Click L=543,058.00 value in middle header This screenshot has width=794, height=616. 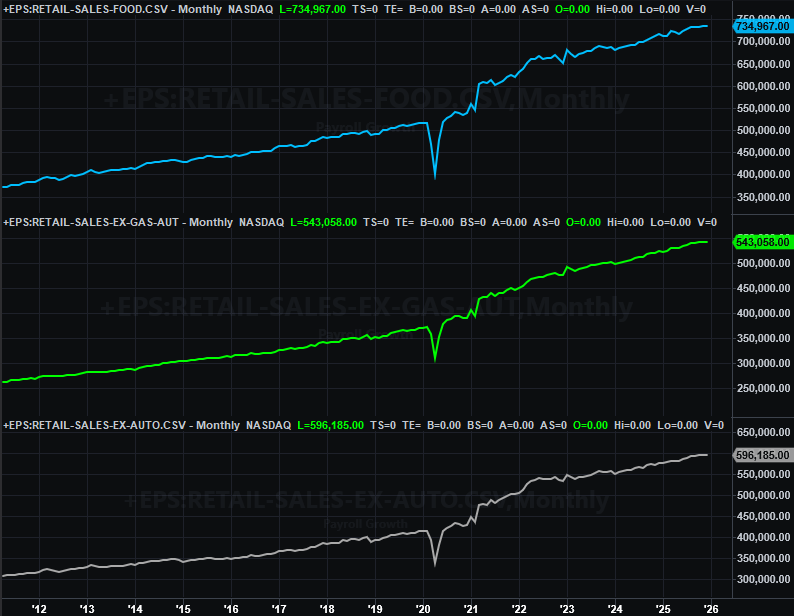(x=323, y=222)
